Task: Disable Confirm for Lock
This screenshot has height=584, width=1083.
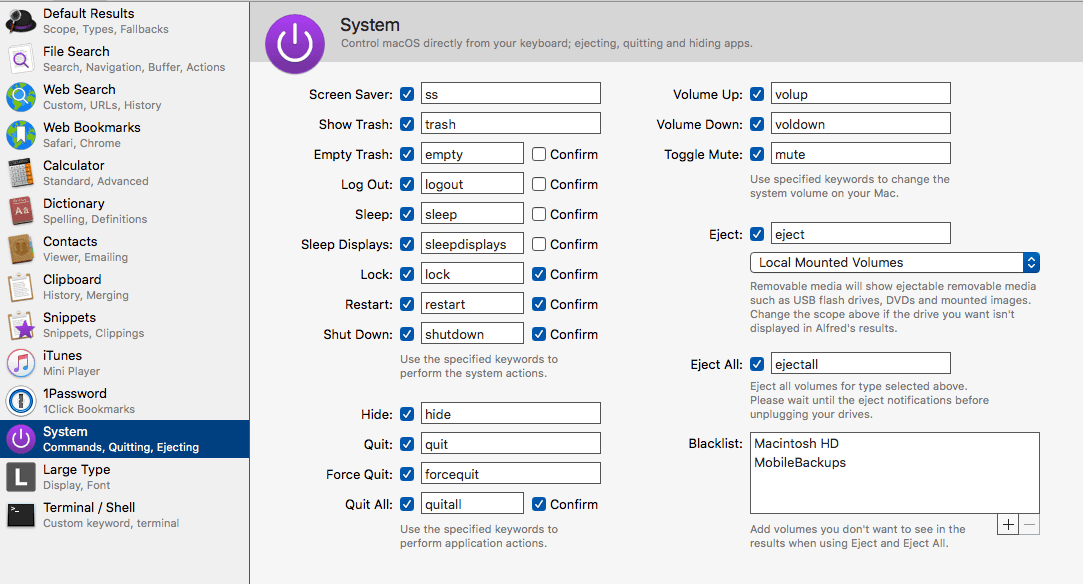Action: click(539, 274)
